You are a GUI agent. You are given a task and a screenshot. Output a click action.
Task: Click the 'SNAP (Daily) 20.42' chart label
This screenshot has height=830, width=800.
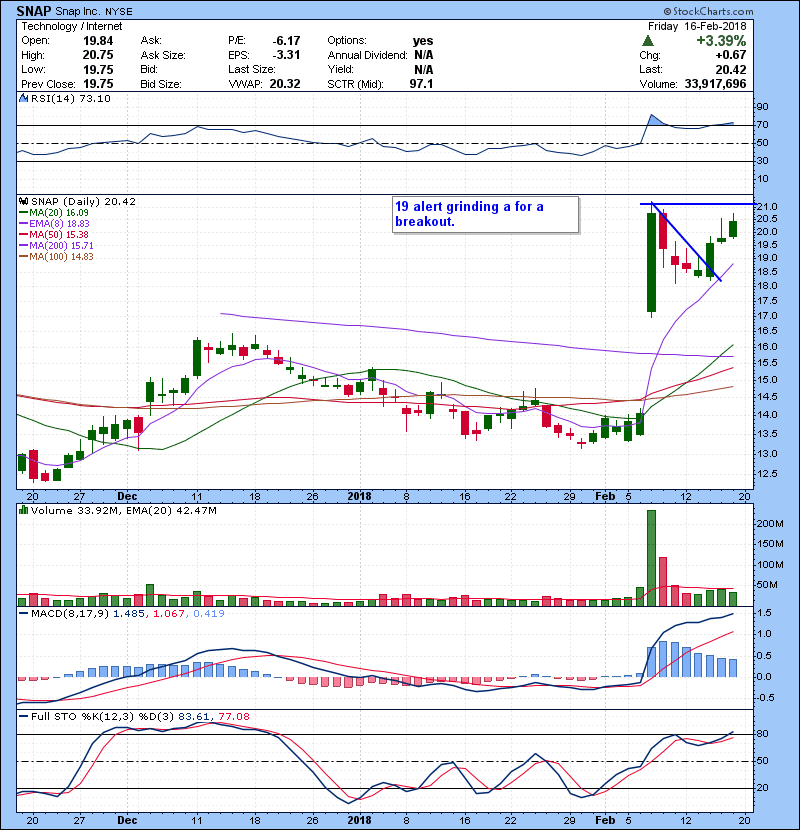(x=84, y=201)
